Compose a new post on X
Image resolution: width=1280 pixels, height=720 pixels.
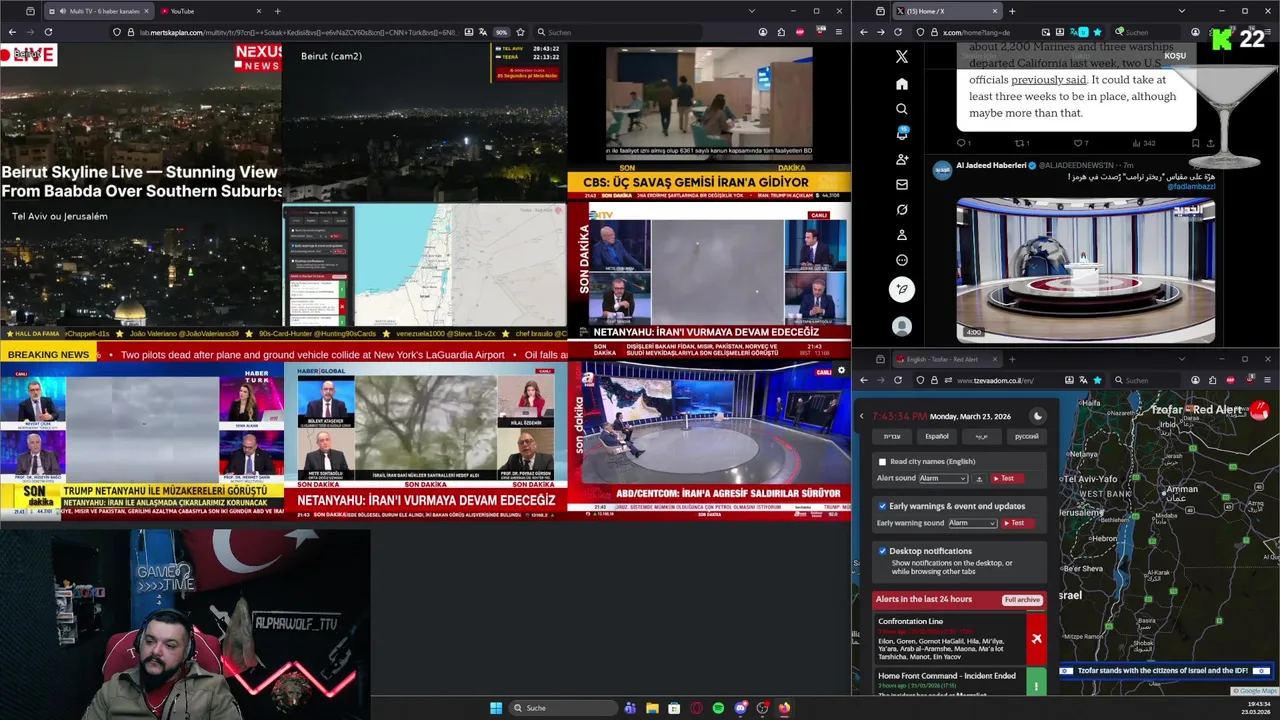coord(902,290)
